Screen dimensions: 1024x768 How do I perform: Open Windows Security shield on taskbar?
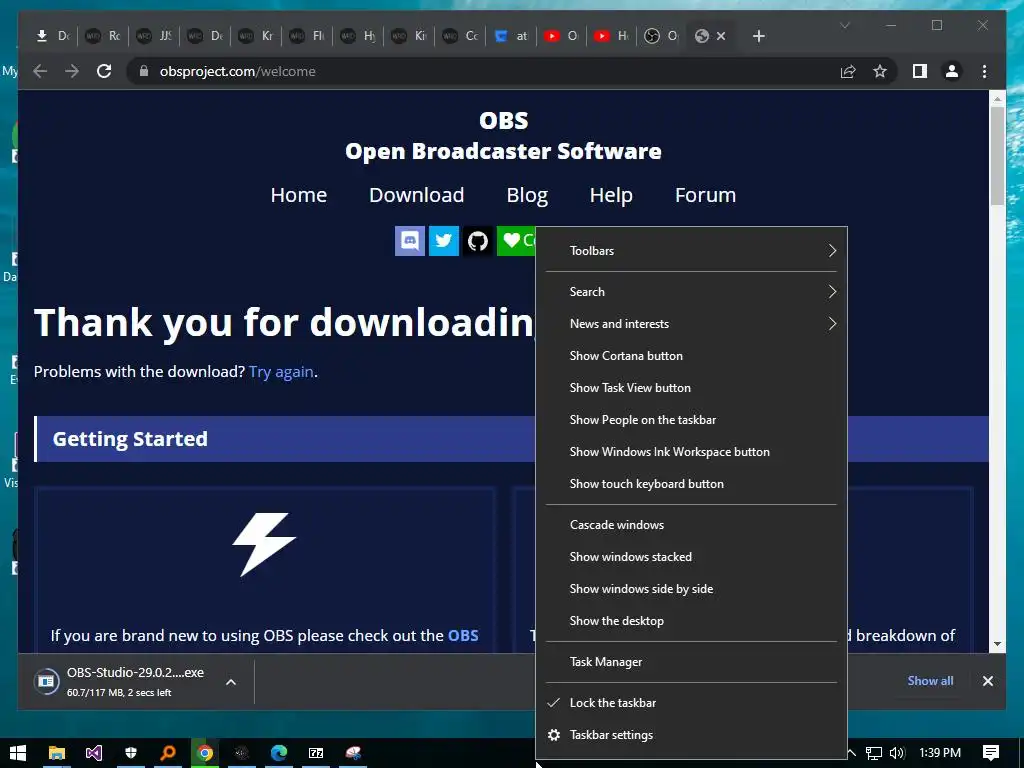click(131, 753)
